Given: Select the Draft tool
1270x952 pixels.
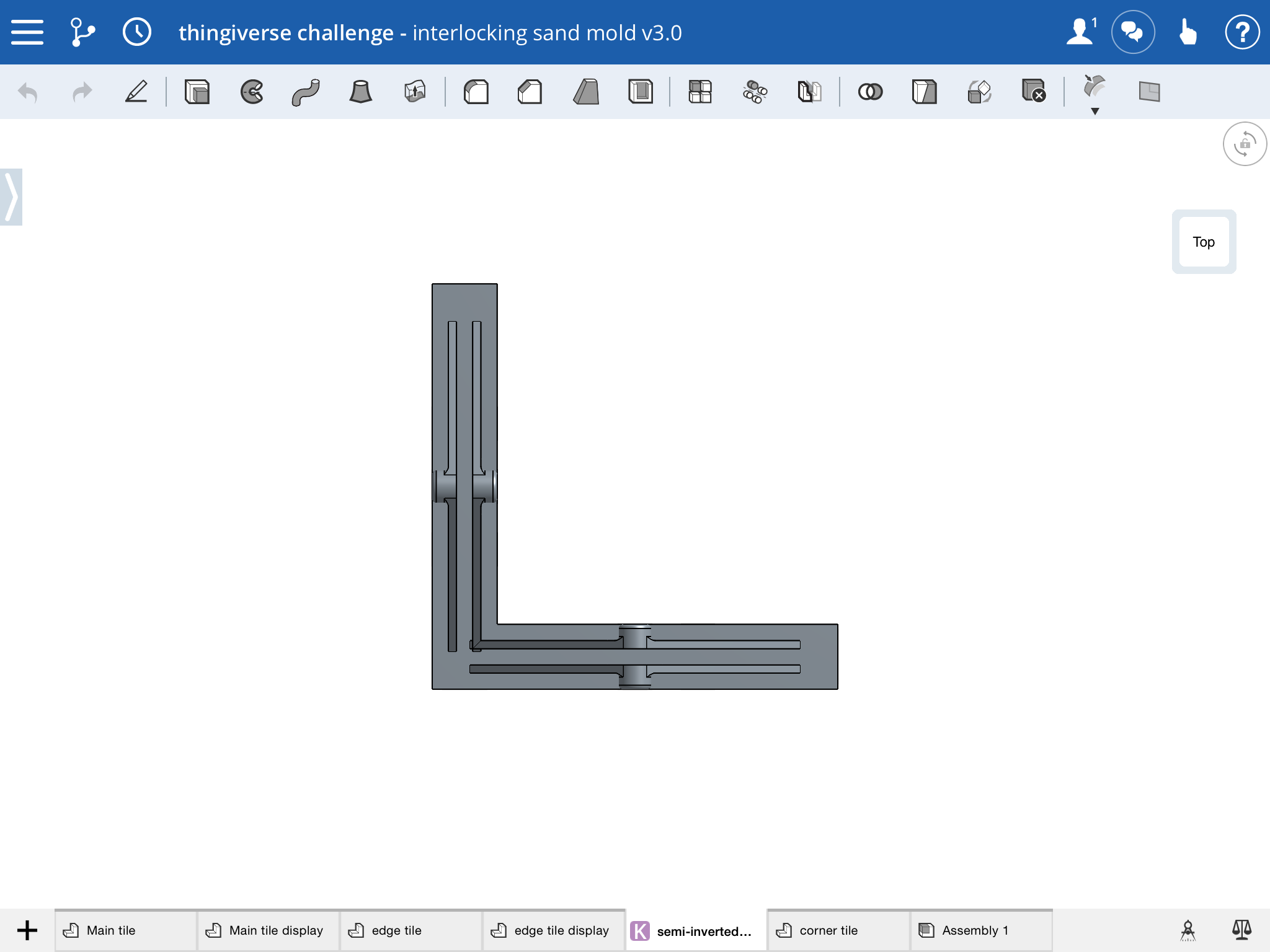Looking at the screenshot, I should [x=585, y=92].
